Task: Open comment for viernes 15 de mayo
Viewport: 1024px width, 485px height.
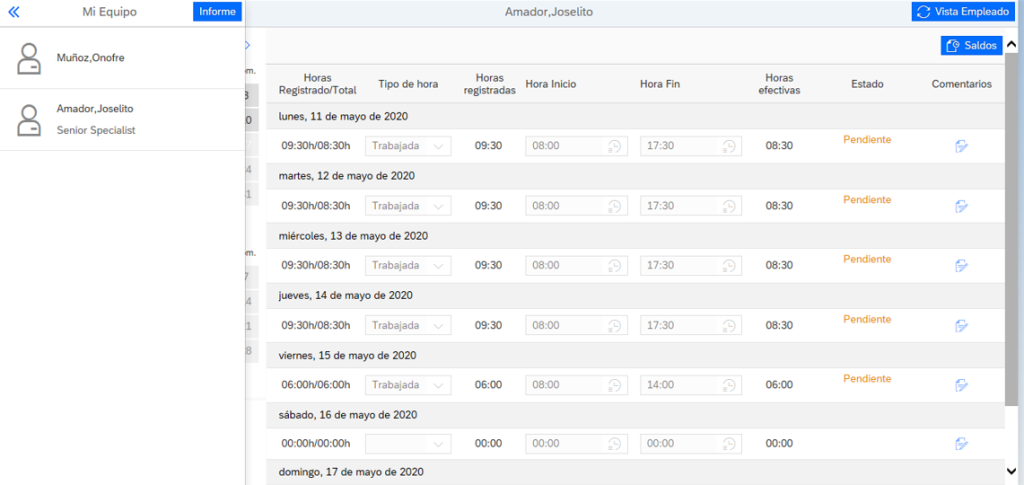Action: tap(961, 385)
